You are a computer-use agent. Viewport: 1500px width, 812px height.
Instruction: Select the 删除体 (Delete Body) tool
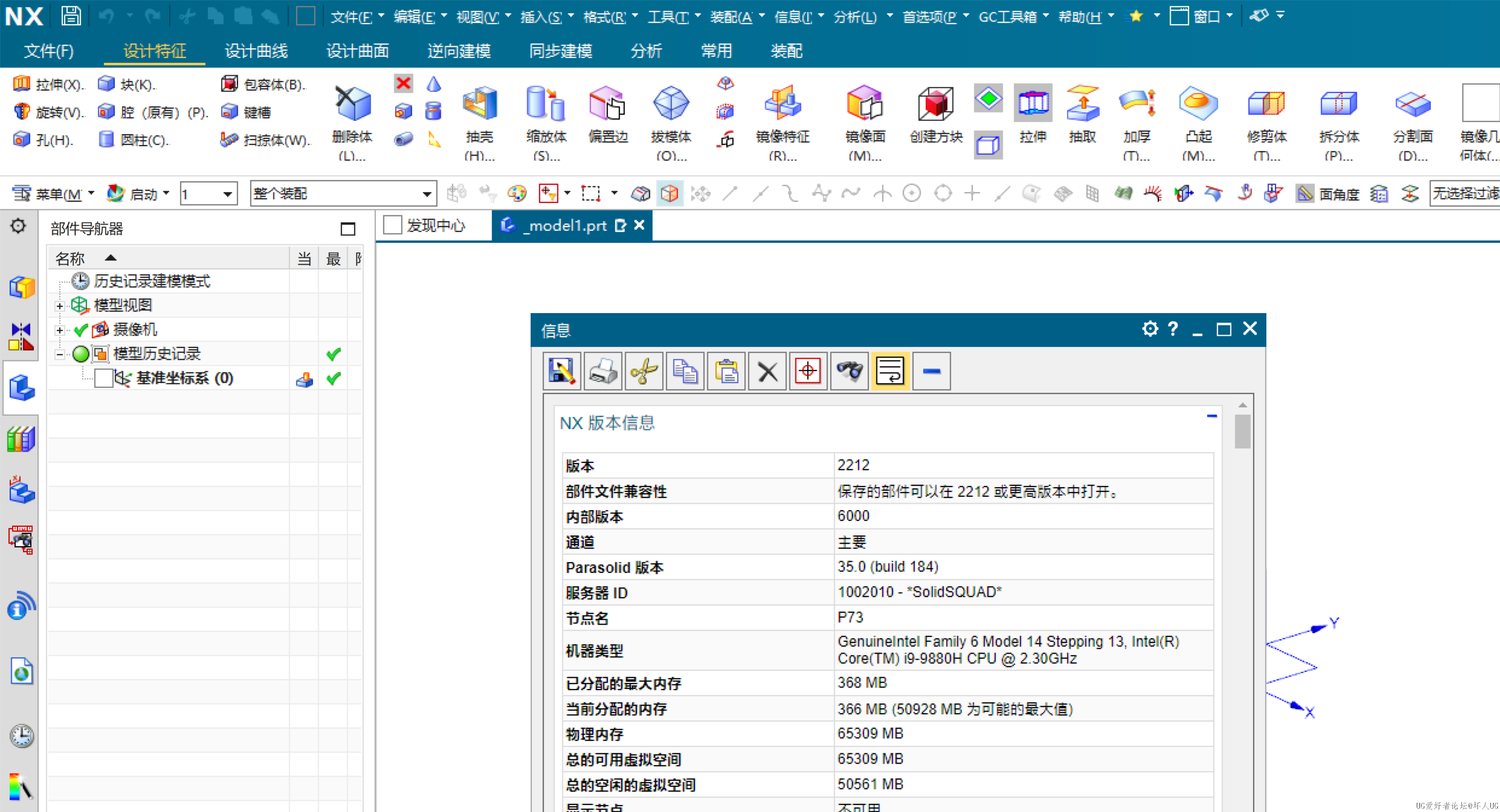(x=352, y=122)
